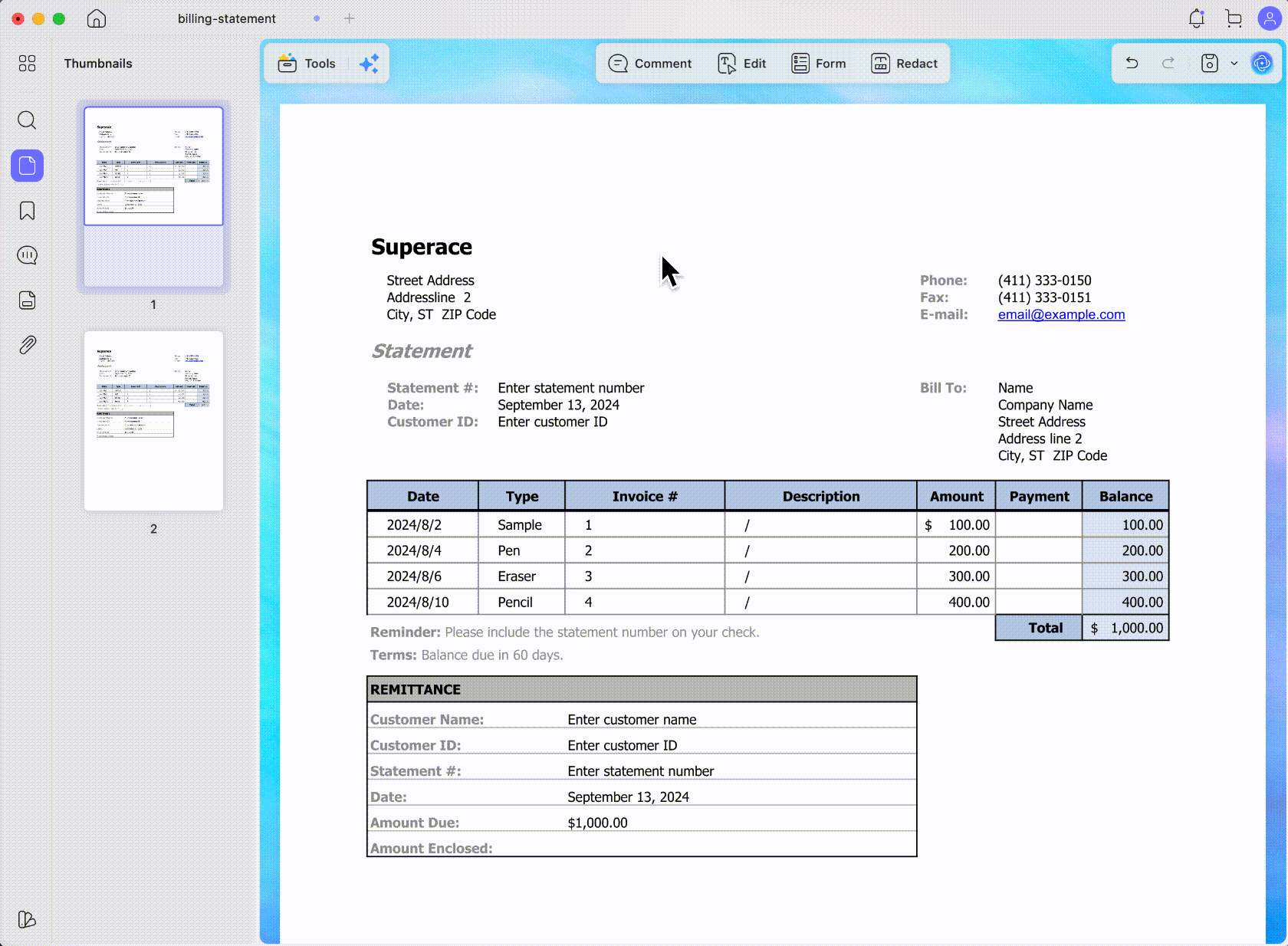Click the phone number (411) 333-0150
Image resolution: width=1288 pixels, height=946 pixels.
click(x=1044, y=281)
